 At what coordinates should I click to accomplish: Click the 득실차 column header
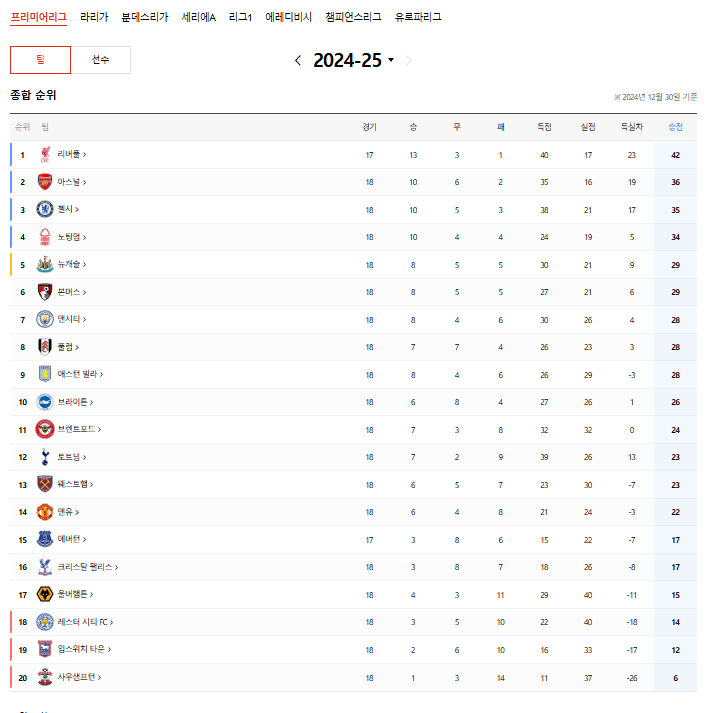pyautogui.click(x=632, y=127)
